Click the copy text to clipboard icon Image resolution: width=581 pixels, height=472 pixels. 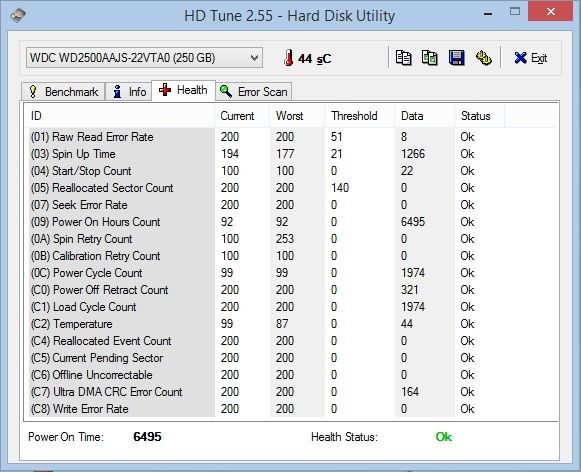click(x=403, y=58)
